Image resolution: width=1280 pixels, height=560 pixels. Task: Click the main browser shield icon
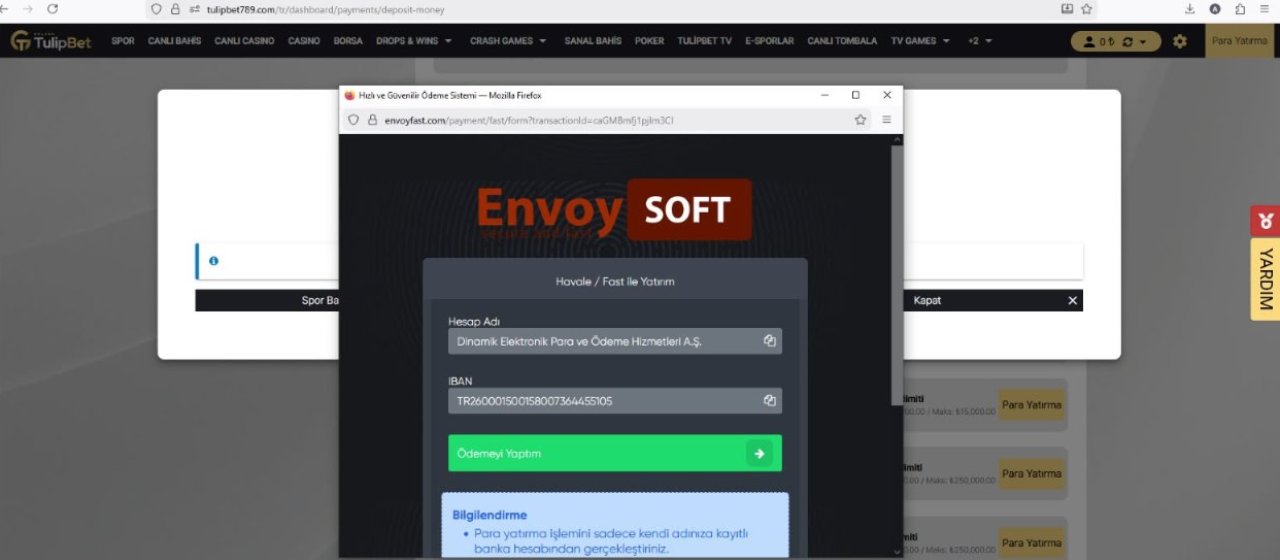pyautogui.click(x=156, y=9)
